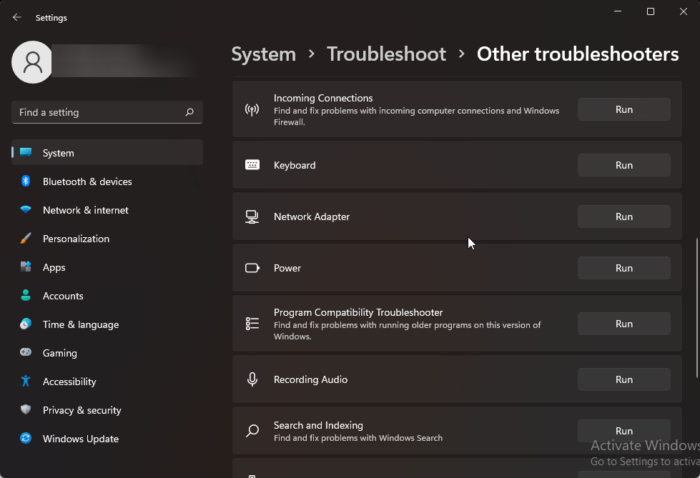Navigate to Troubleshoot in breadcrumb
The height and width of the screenshot is (478, 700).
pyautogui.click(x=386, y=54)
